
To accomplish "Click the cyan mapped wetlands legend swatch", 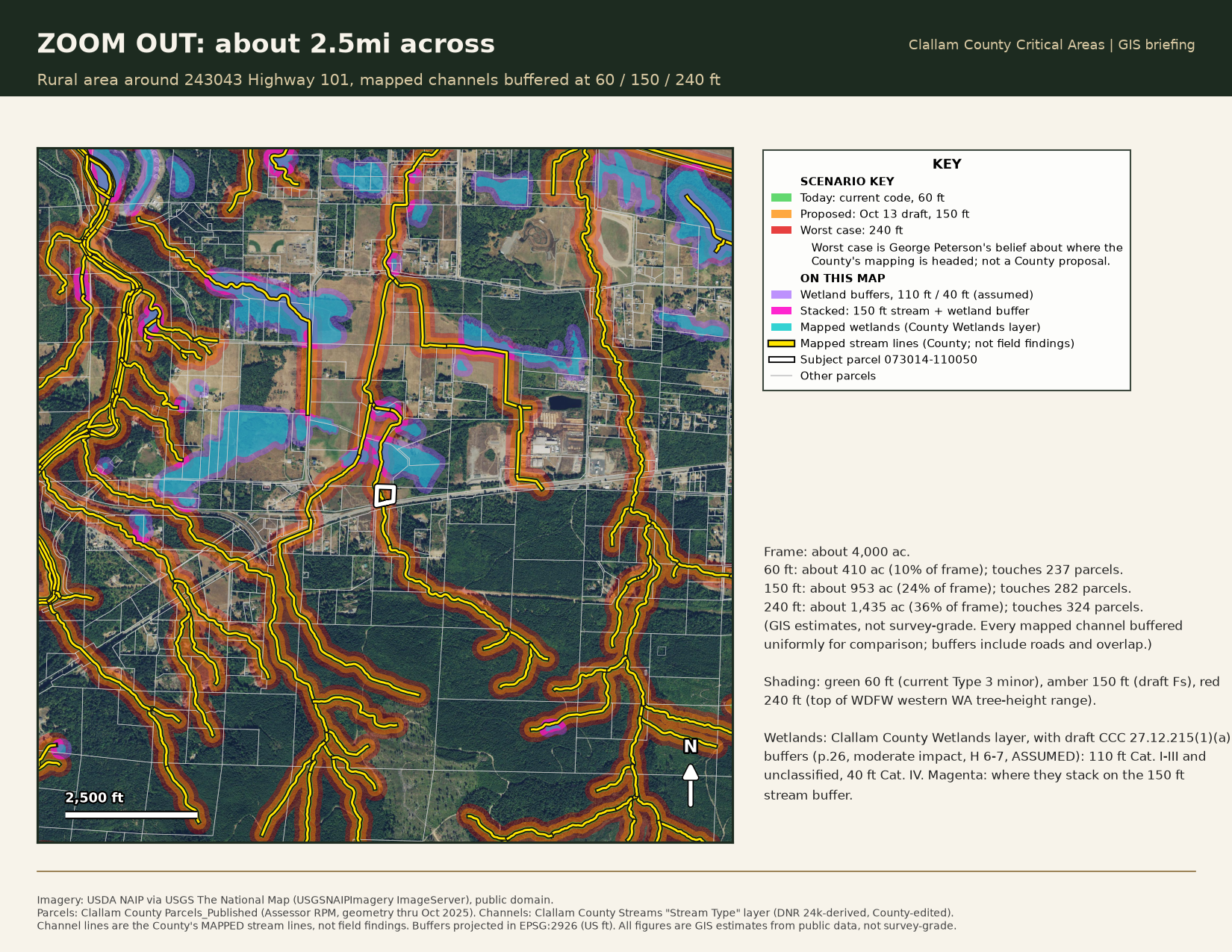I will [x=781, y=328].
